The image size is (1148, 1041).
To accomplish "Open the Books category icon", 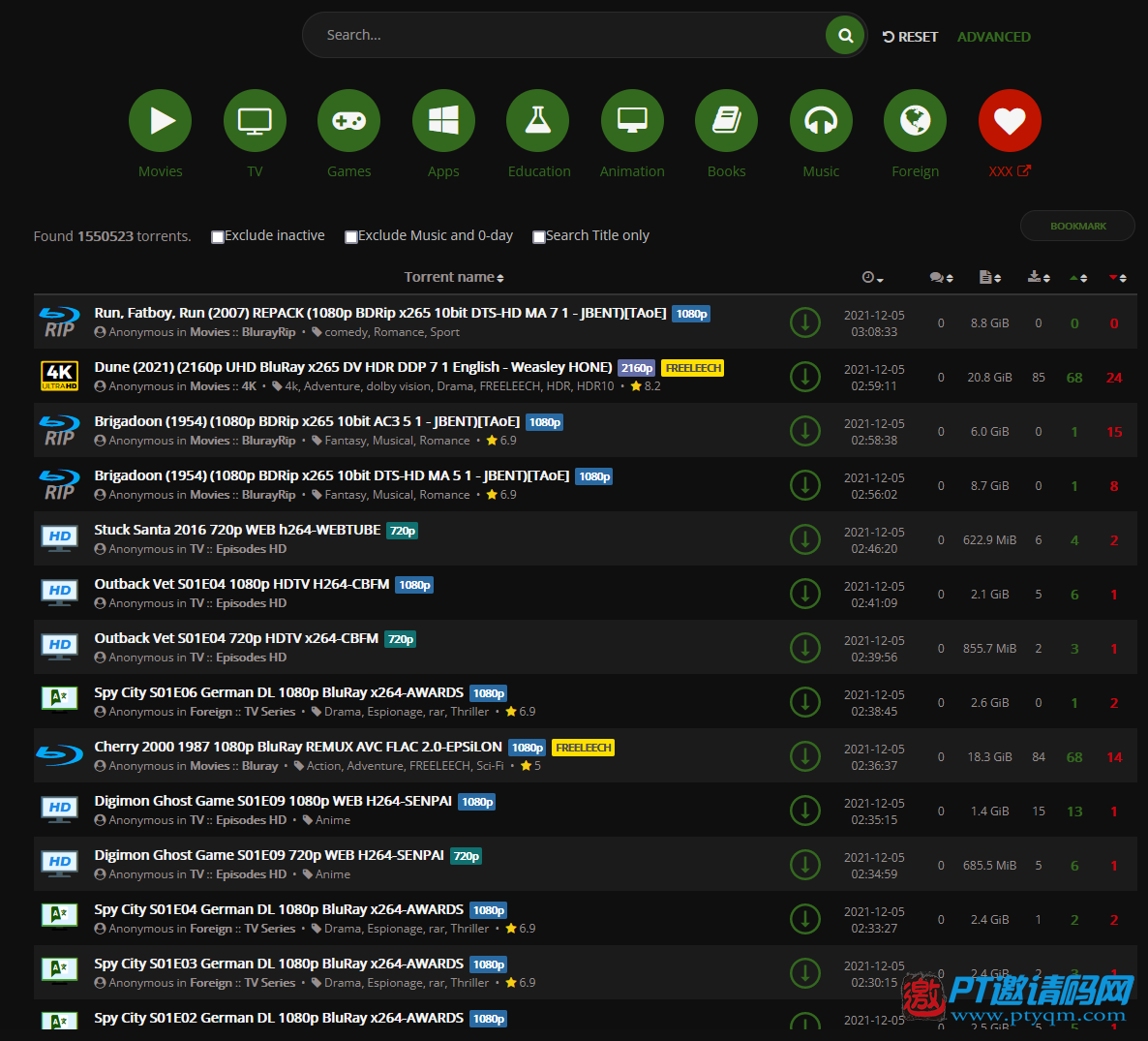I will coord(726,121).
